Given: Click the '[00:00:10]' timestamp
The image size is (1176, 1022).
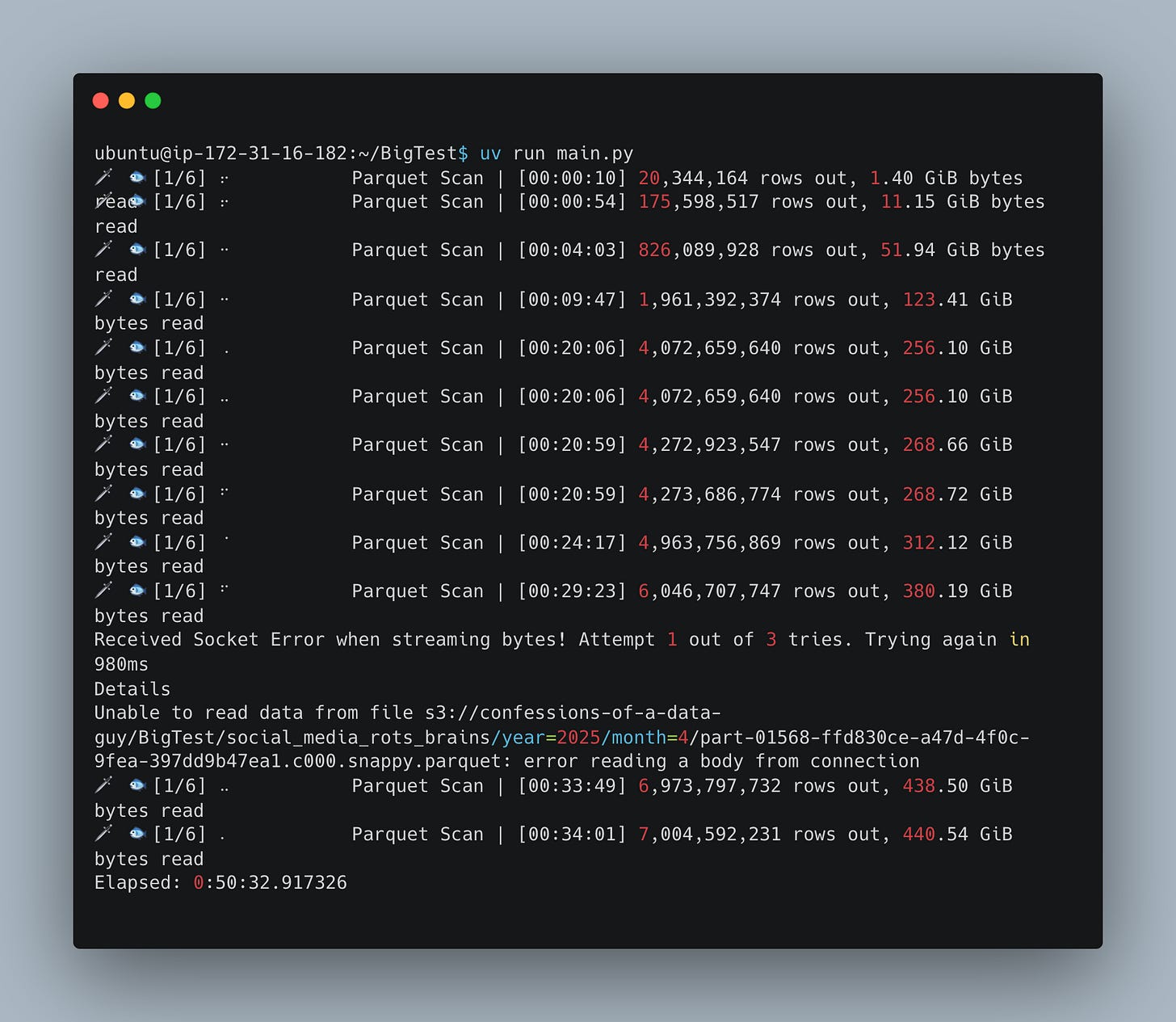Looking at the screenshot, I should coord(573,178).
